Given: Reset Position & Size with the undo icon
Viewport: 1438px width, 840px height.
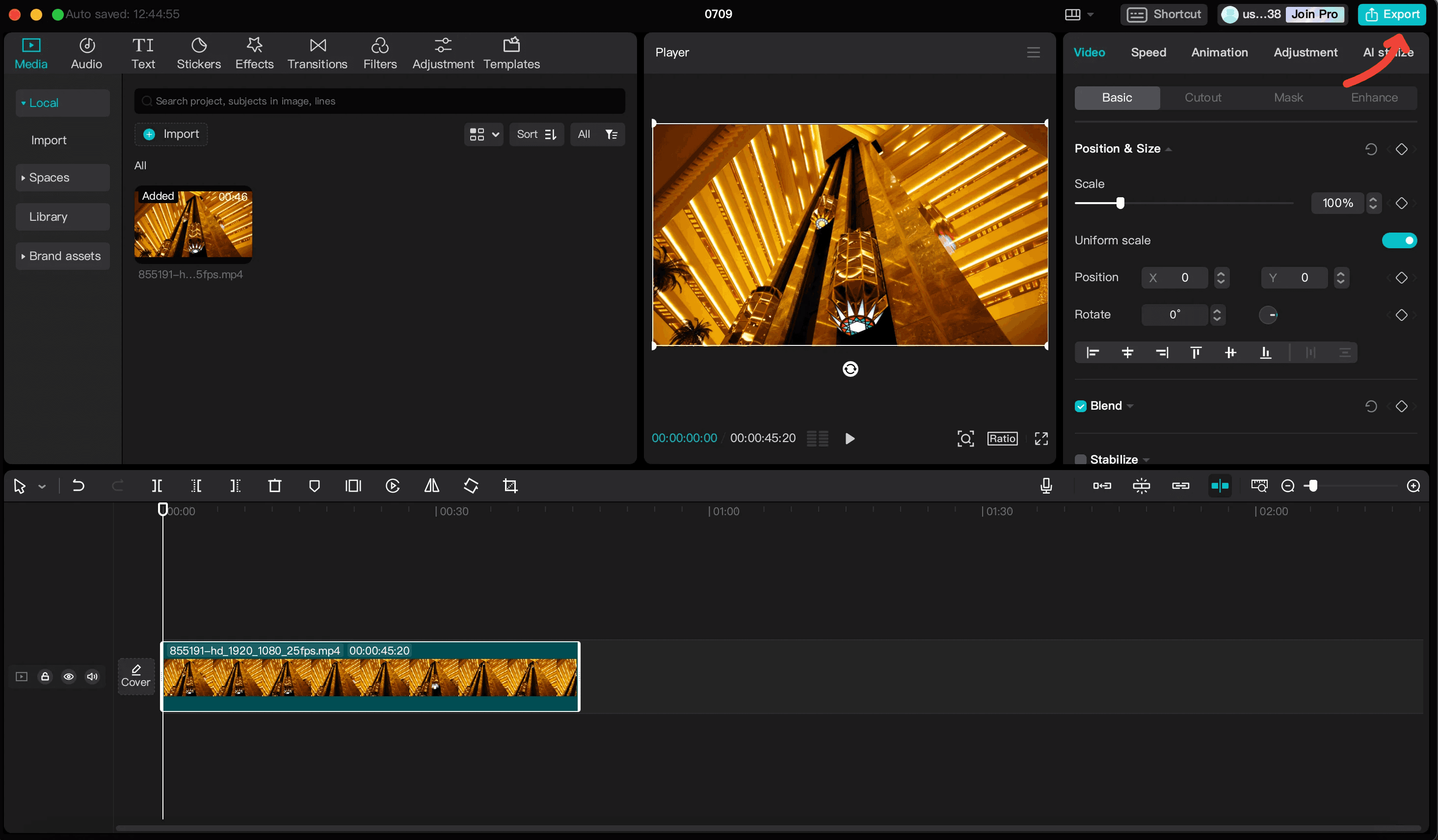Looking at the screenshot, I should tap(1371, 149).
